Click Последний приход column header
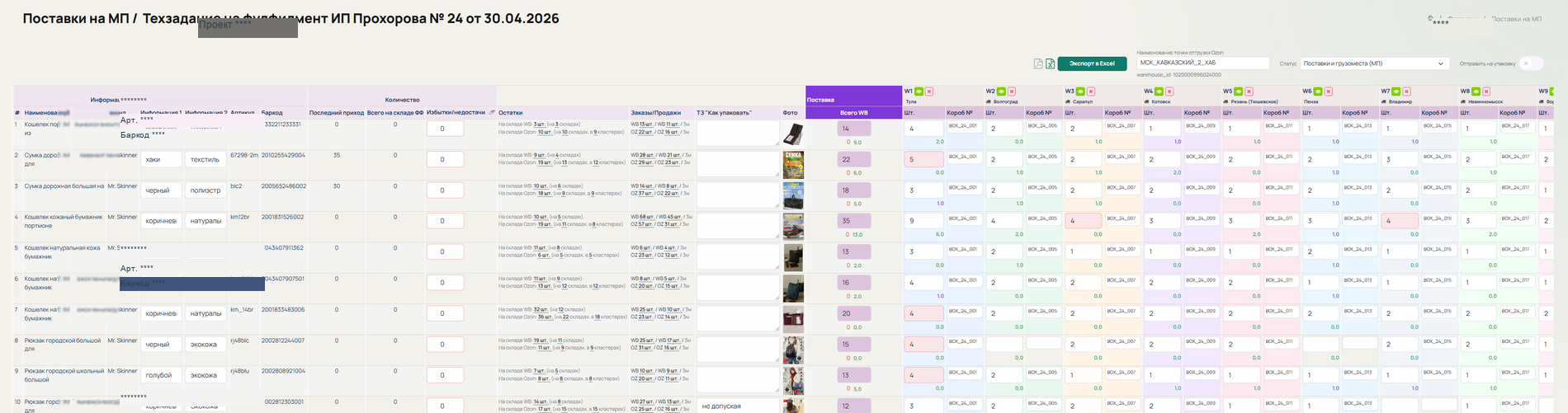 tap(337, 113)
